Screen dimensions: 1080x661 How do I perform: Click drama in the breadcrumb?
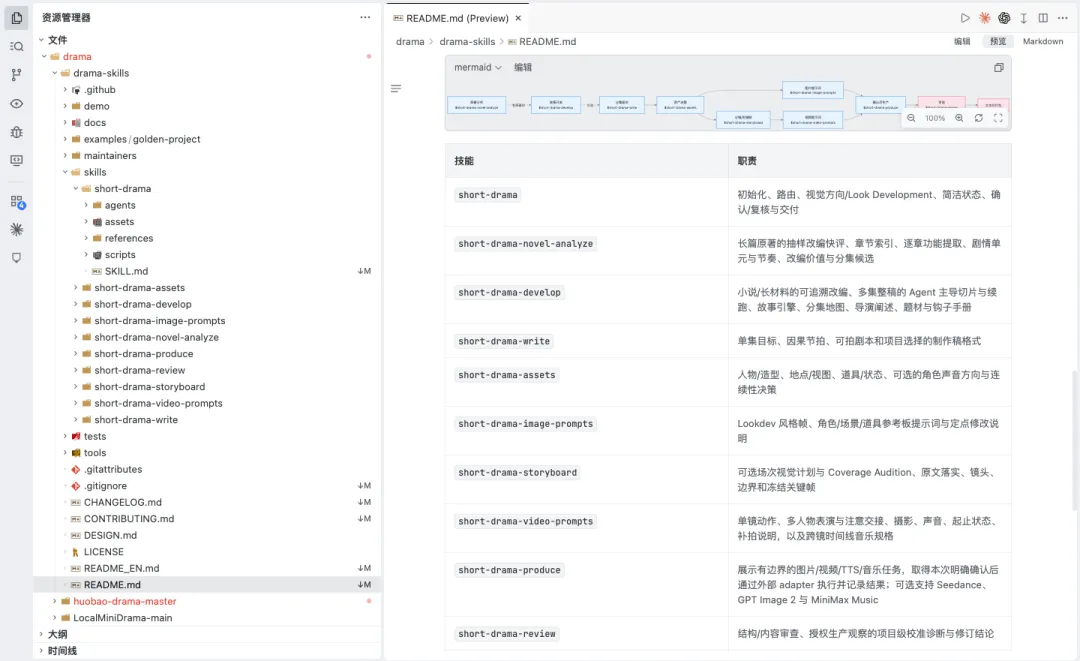[410, 41]
